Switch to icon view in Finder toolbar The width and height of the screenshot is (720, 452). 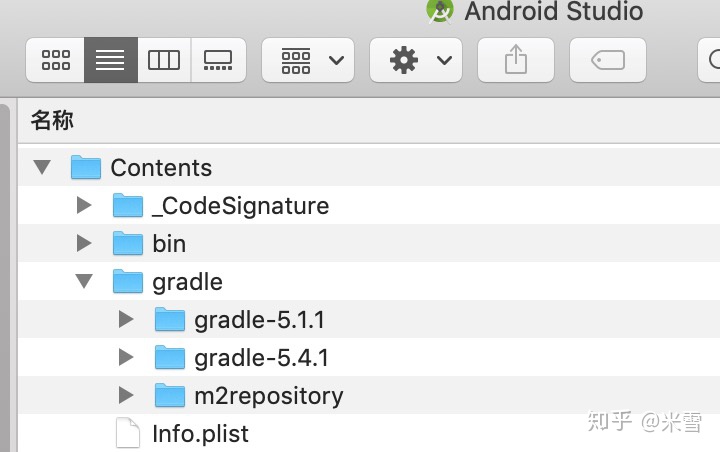pyautogui.click(x=55, y=61)
